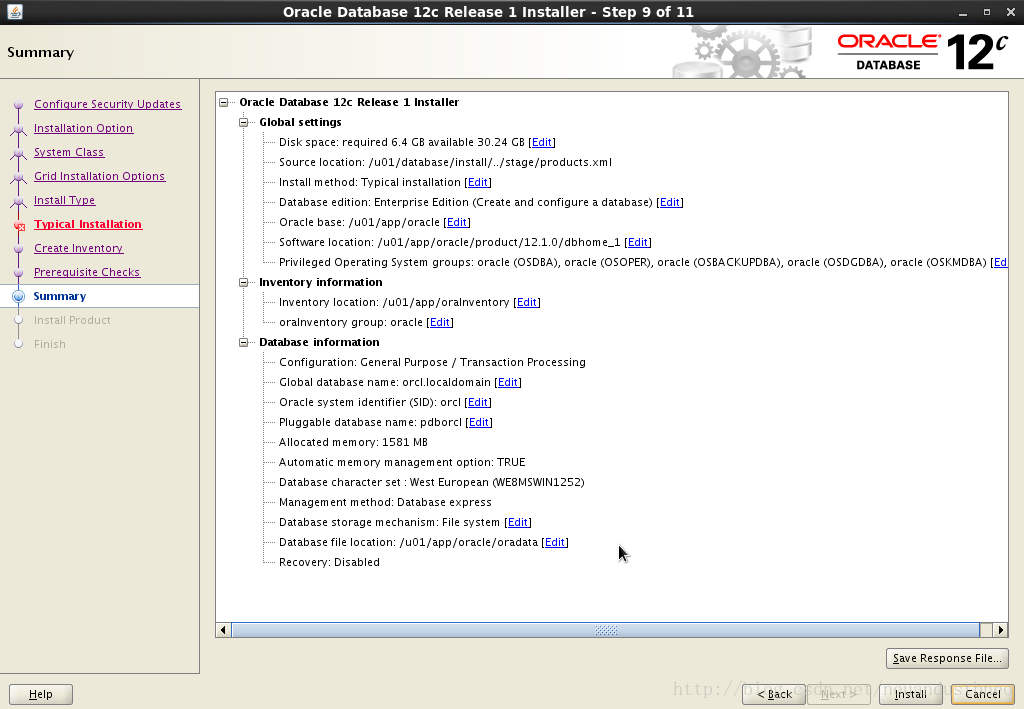Minimize the installer window
The height and width of the screenshot is (709, 1024).
coord(963,12)
